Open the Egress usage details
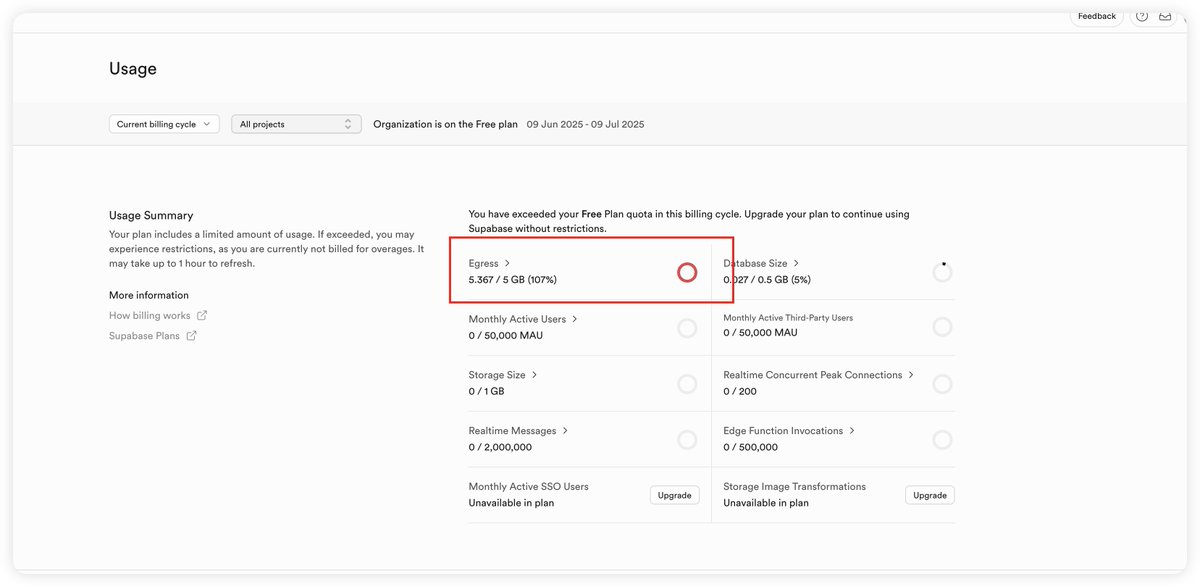The height and width of the screenshot is (587, 1200). [483, 263]
